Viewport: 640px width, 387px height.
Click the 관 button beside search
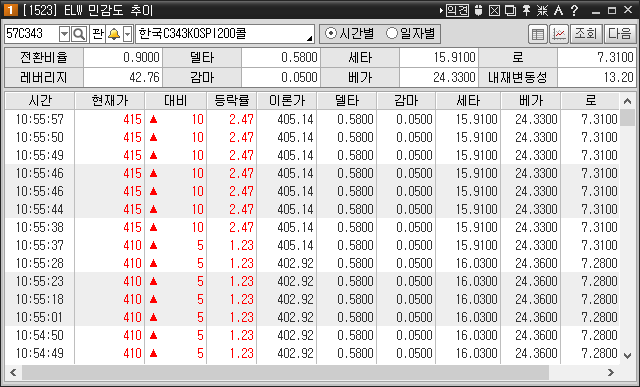pyautogui.click(x=98, y=34)
